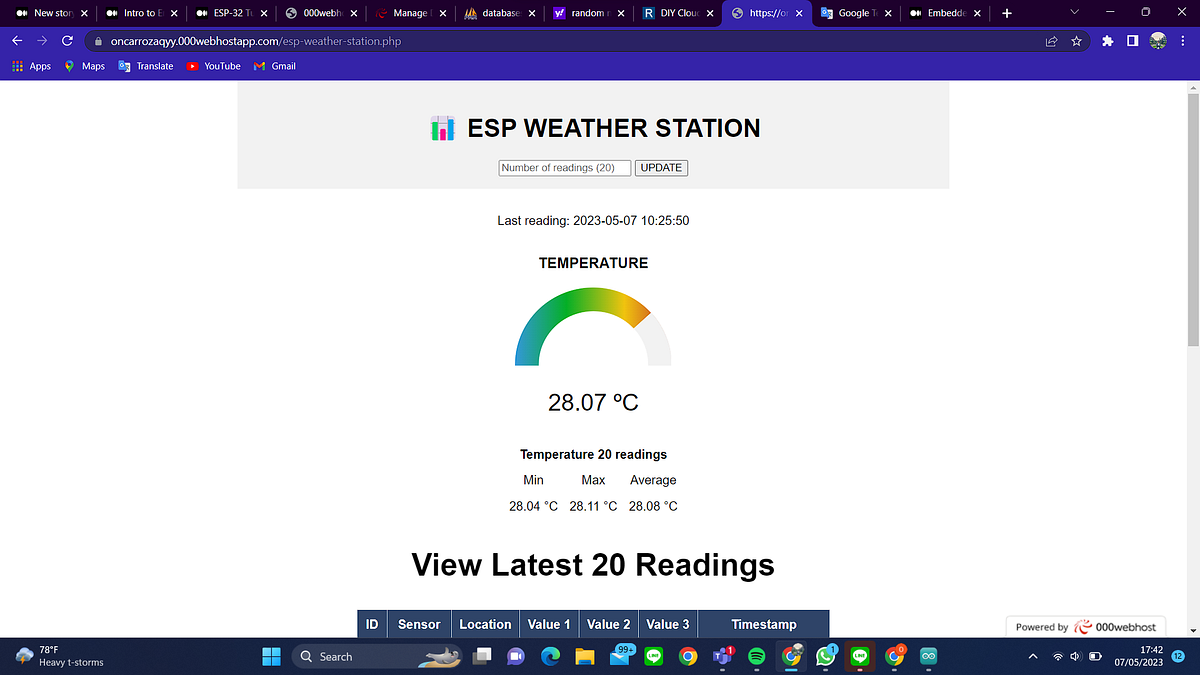Reload the page with the refresh icon
The width and height of the screenshot is (1200, 675).
[x=66, y=41]
